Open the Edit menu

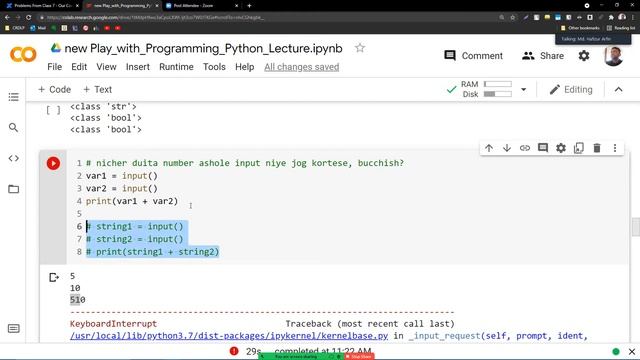click(x=79, y=67)
